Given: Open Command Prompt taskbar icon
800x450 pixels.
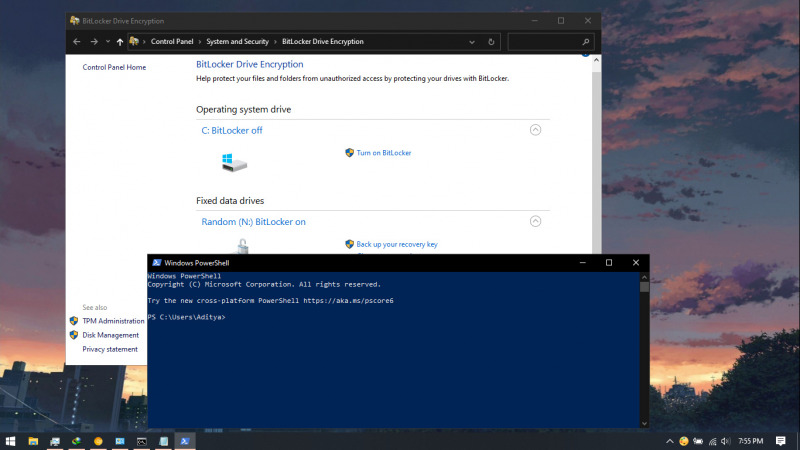Looking at the screenshot, I should [x=142, y=441].
